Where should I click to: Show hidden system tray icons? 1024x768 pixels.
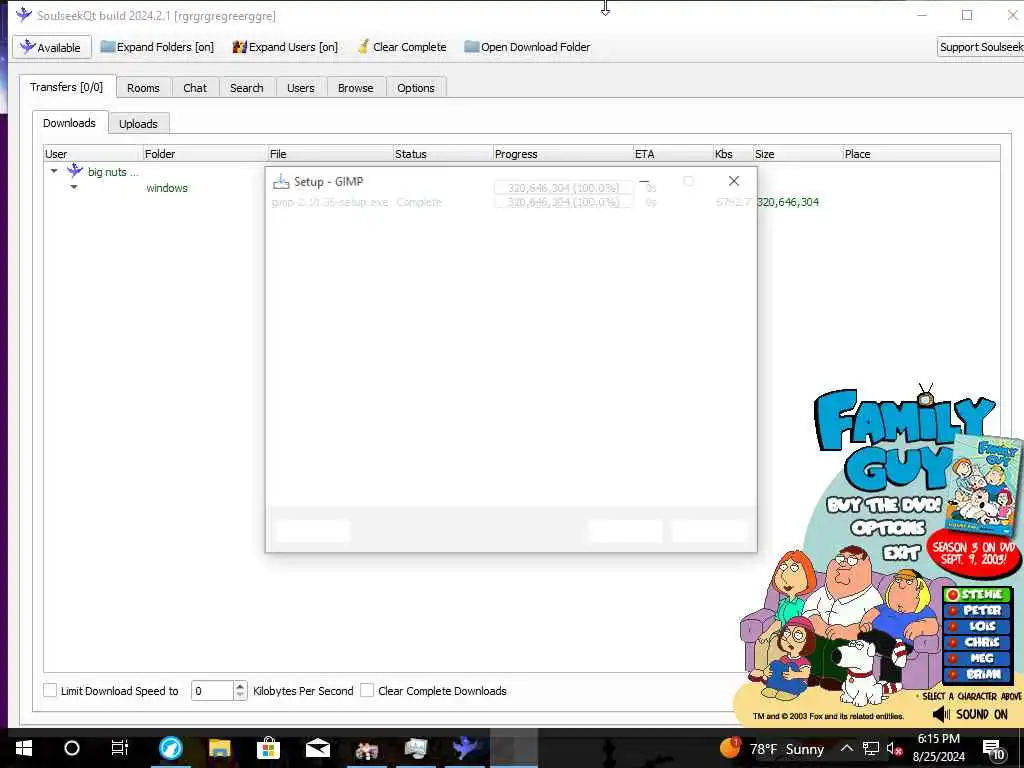pyautogui.click(x=846, y=748)
